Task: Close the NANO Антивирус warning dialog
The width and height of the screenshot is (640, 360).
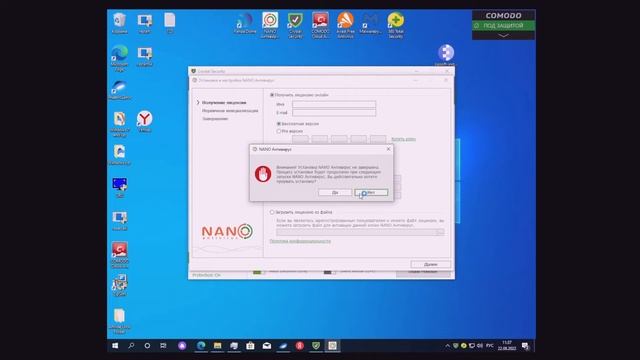Action: pos(388,149)
